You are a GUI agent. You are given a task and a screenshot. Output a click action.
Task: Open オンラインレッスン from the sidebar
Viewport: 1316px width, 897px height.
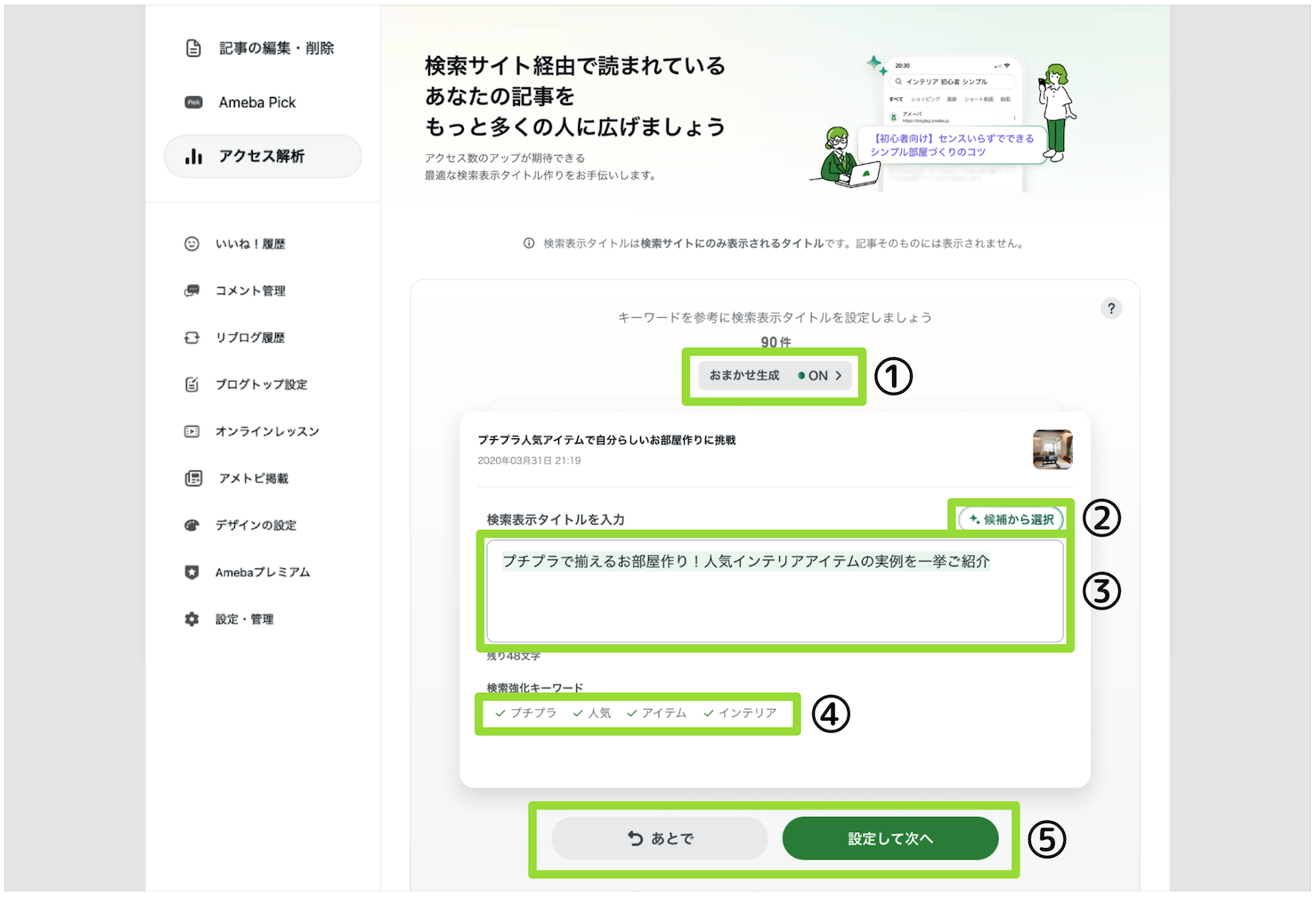click(266, 431)
